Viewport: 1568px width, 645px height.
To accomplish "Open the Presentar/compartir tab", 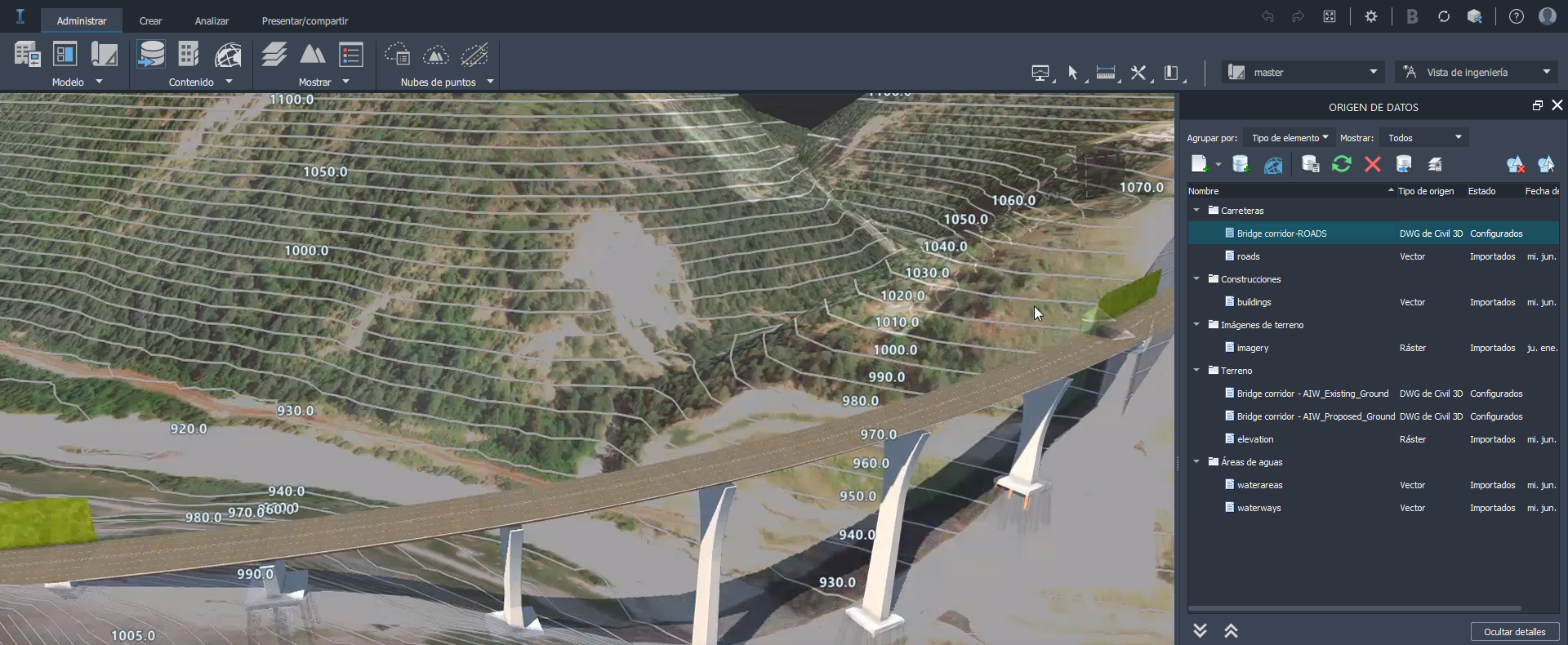I will 305,20.
